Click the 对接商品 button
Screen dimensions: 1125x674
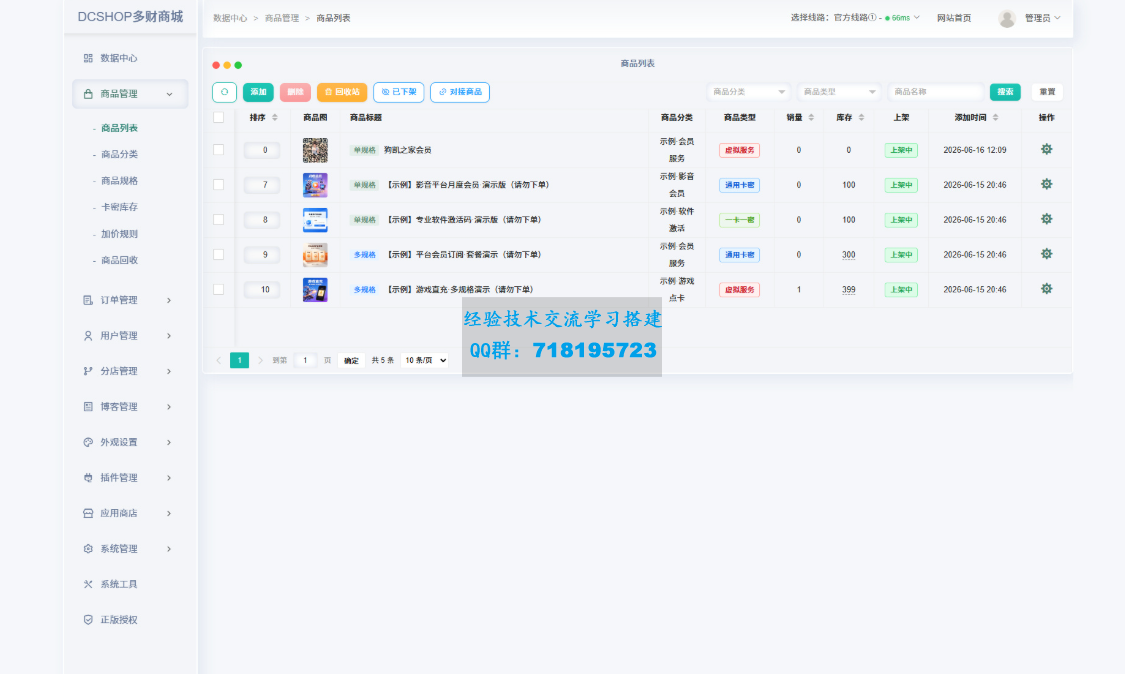point(460,92)
